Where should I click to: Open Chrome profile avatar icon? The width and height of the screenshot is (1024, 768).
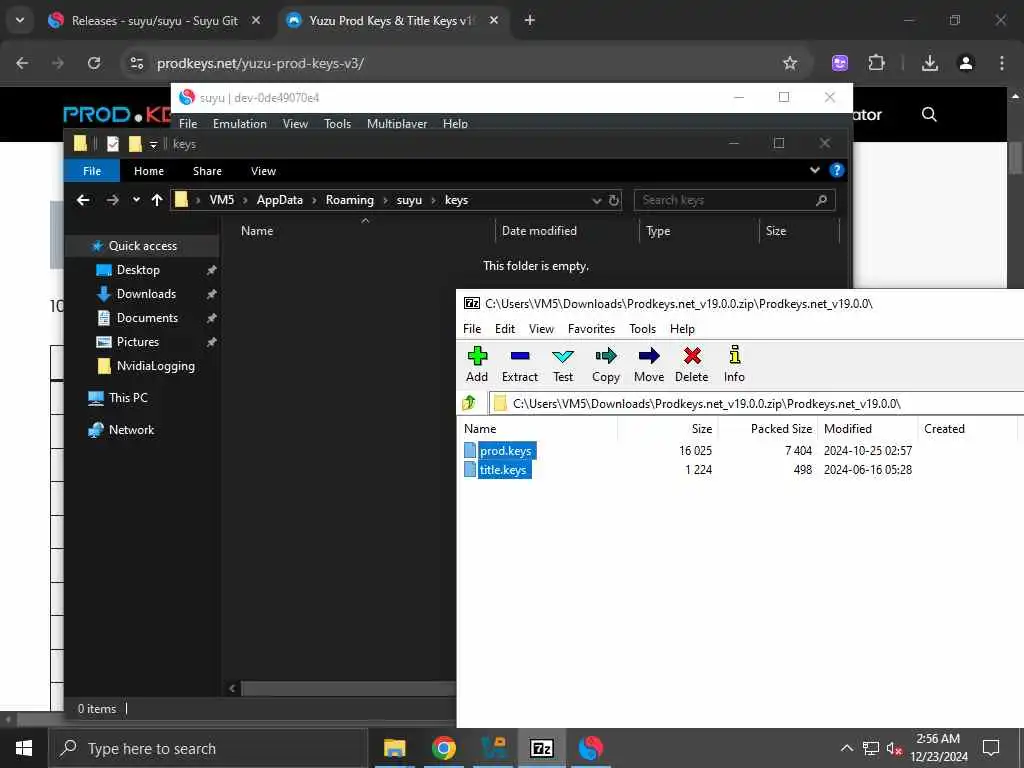pos(965,63)
